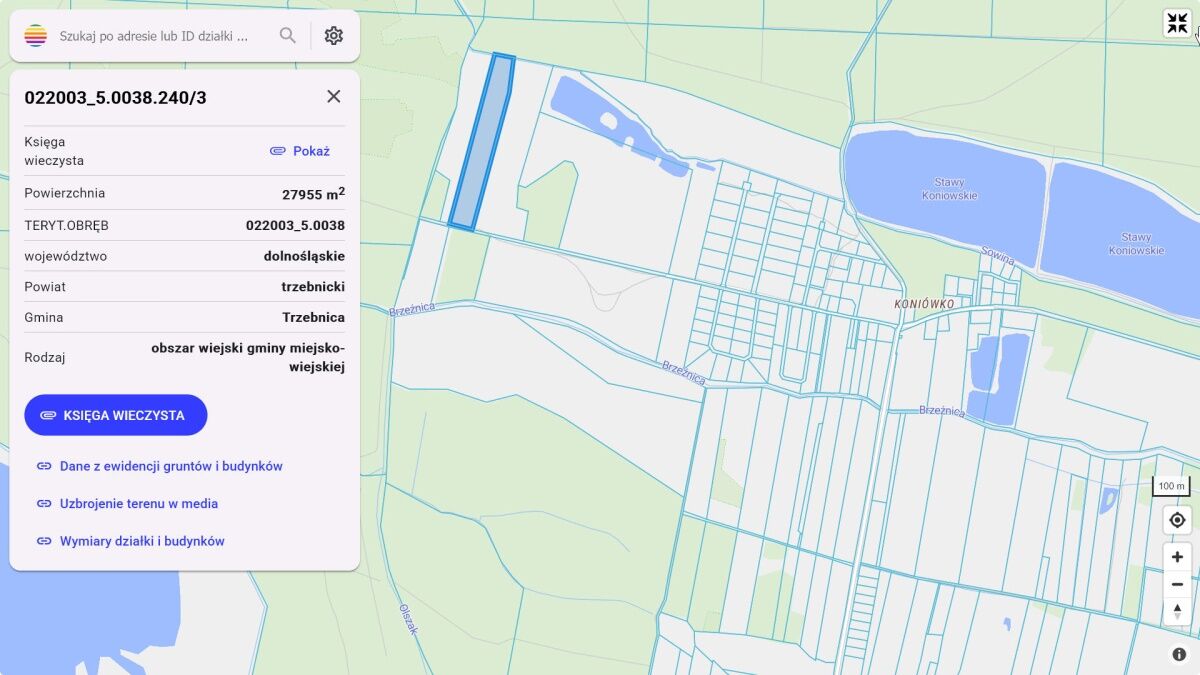Locate my position on map
This screenshot has height=675, width=1200.
point(1177,520)
